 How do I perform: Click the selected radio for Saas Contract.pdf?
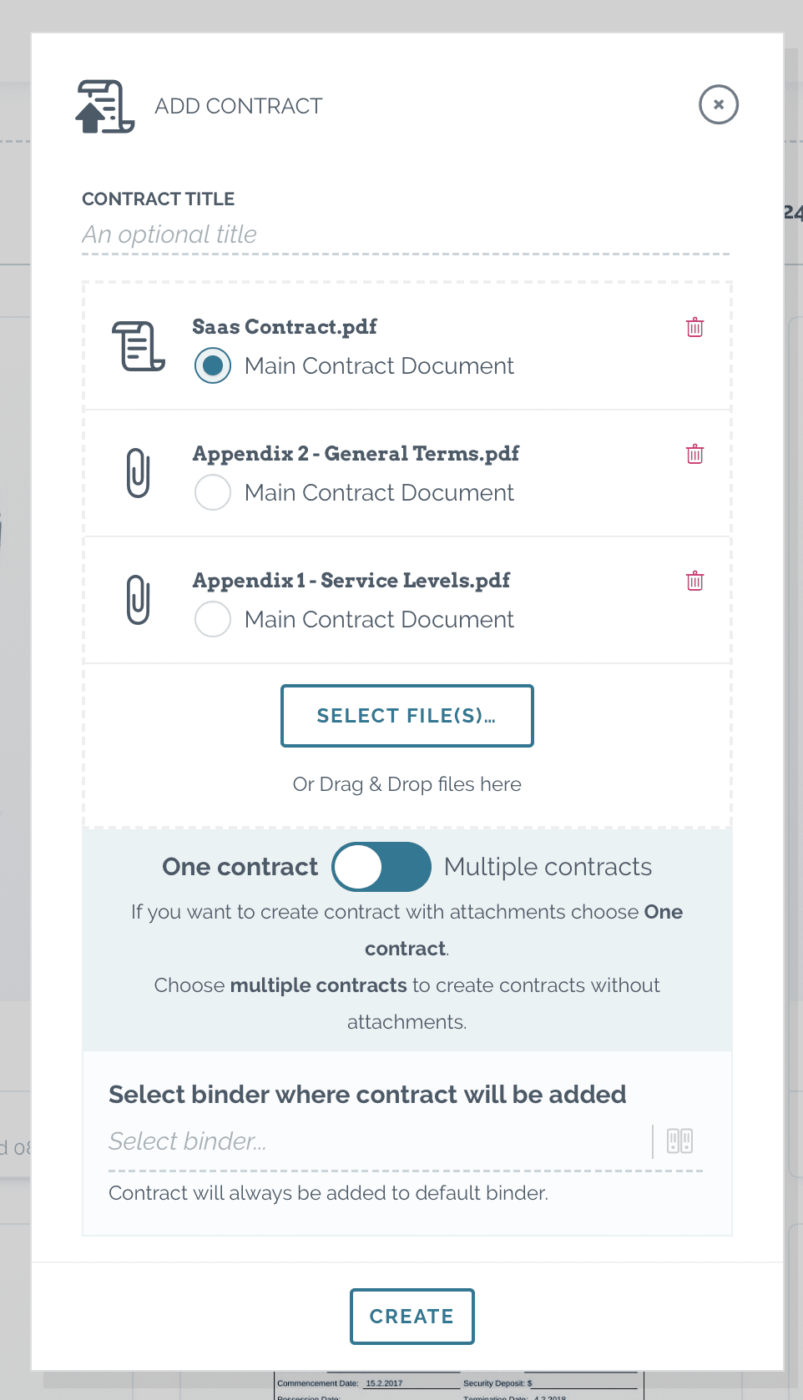(x=212, y=366)
